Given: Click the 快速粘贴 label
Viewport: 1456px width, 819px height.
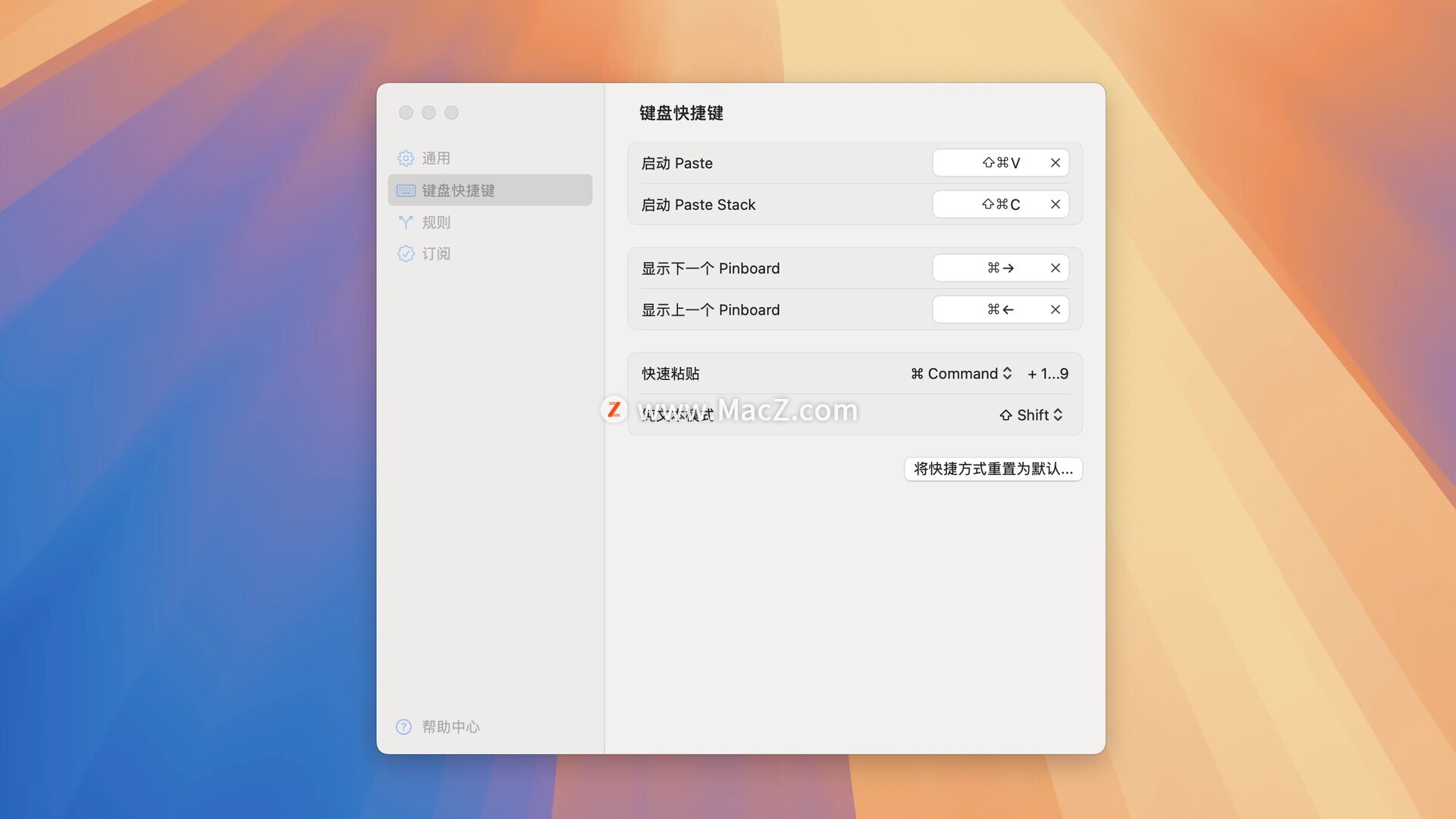Looking at the screenshot, I should [x=670, y=374].
